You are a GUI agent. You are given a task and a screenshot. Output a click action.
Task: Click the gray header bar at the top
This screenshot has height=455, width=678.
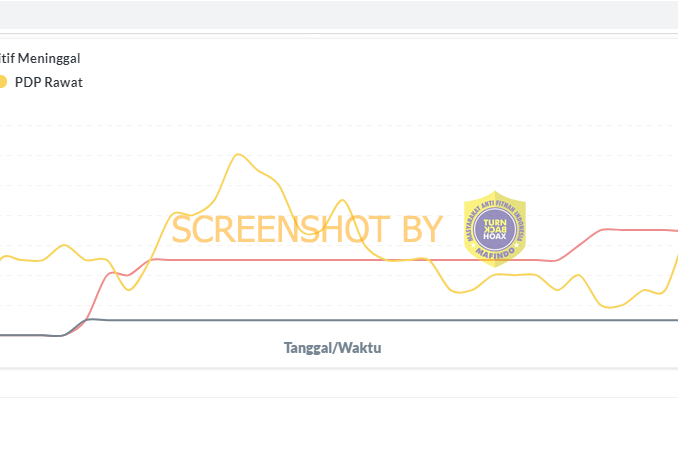pyautogui.click(x=339, y=14)
